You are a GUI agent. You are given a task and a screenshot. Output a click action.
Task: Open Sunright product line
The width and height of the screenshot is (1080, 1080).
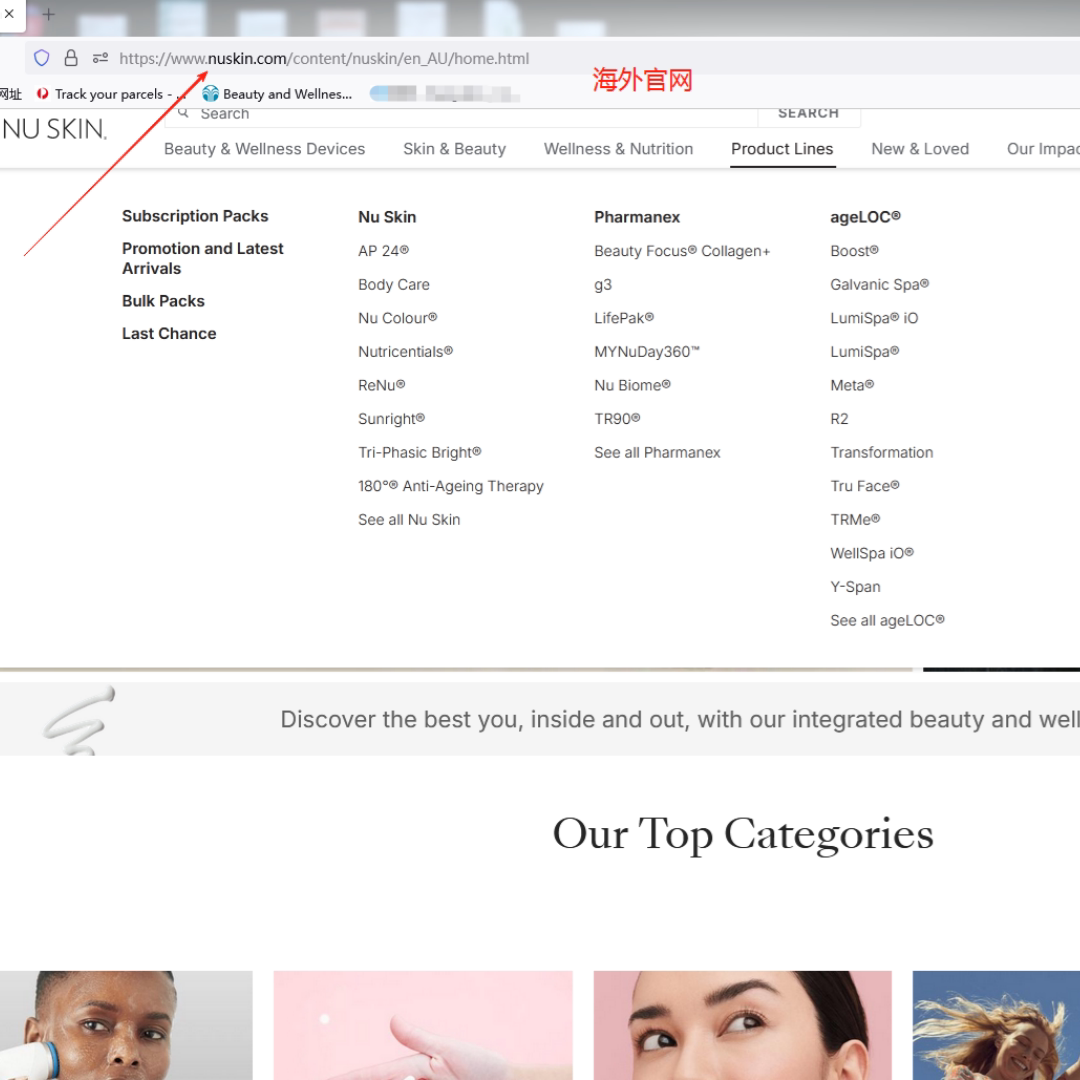coord(391,419)
